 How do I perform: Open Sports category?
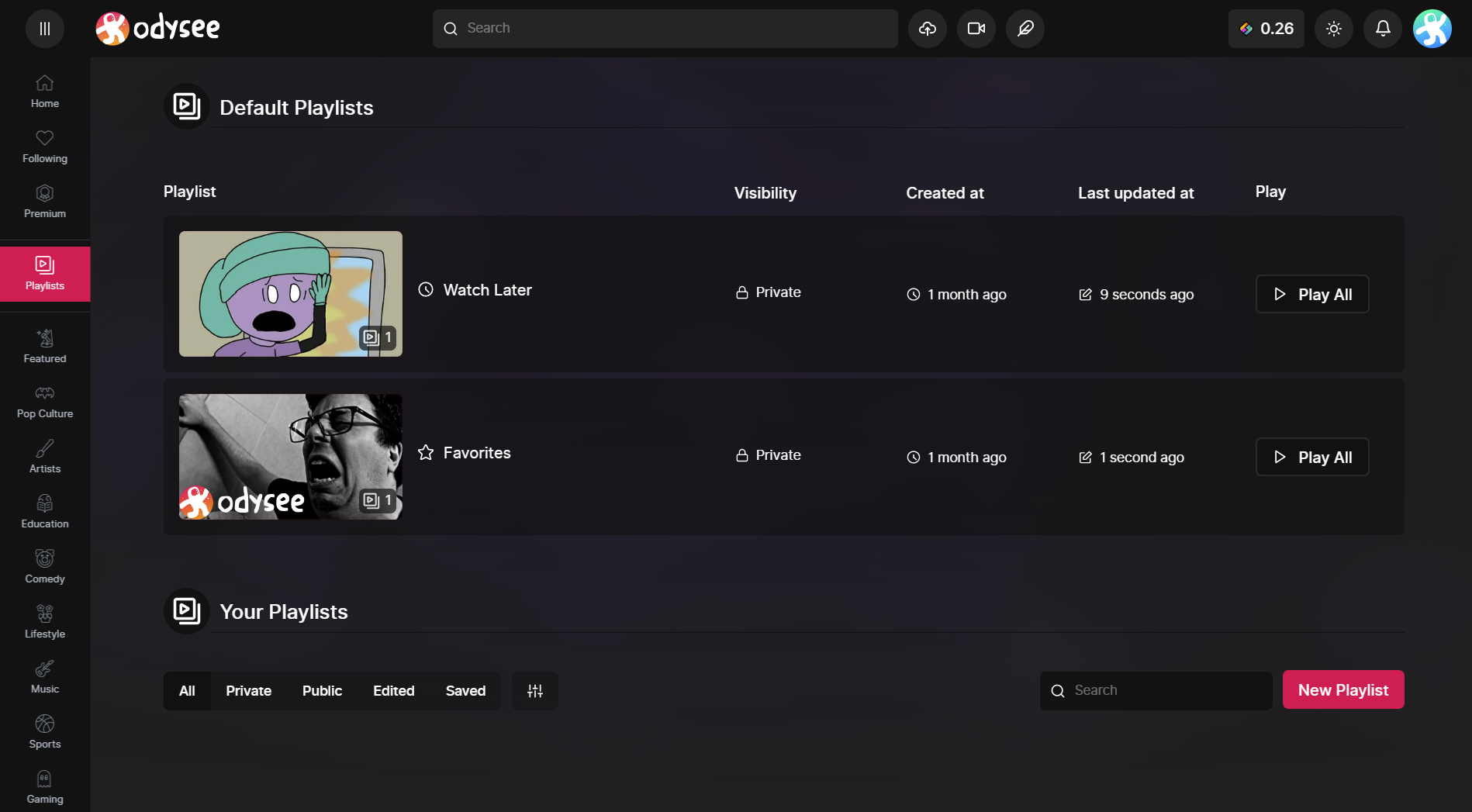(x=45, y=732)
